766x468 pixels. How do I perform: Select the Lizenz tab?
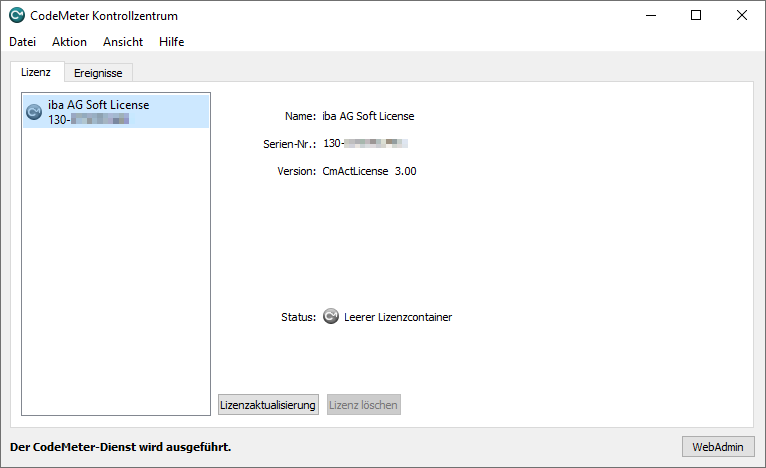36,72
